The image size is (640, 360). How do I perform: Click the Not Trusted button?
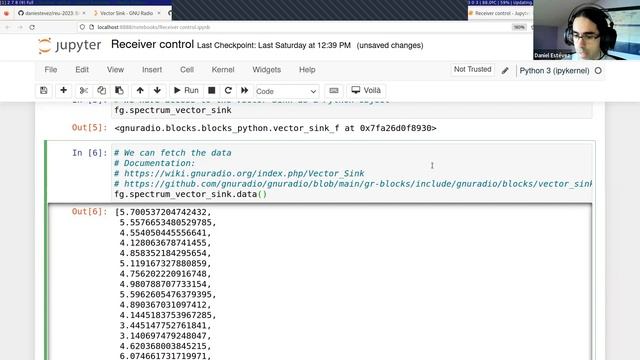(x=473, y=69)
